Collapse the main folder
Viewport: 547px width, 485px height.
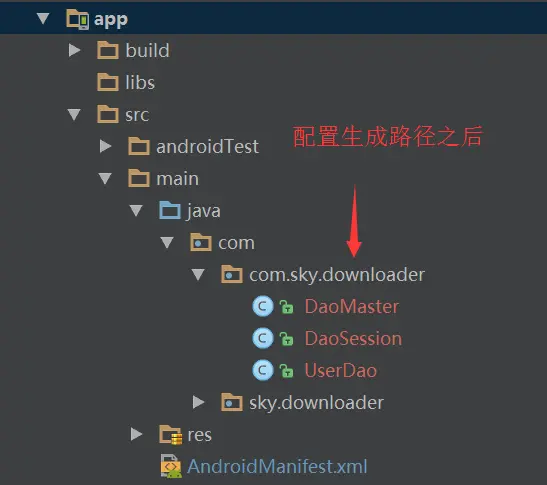[x=105, y=178]
